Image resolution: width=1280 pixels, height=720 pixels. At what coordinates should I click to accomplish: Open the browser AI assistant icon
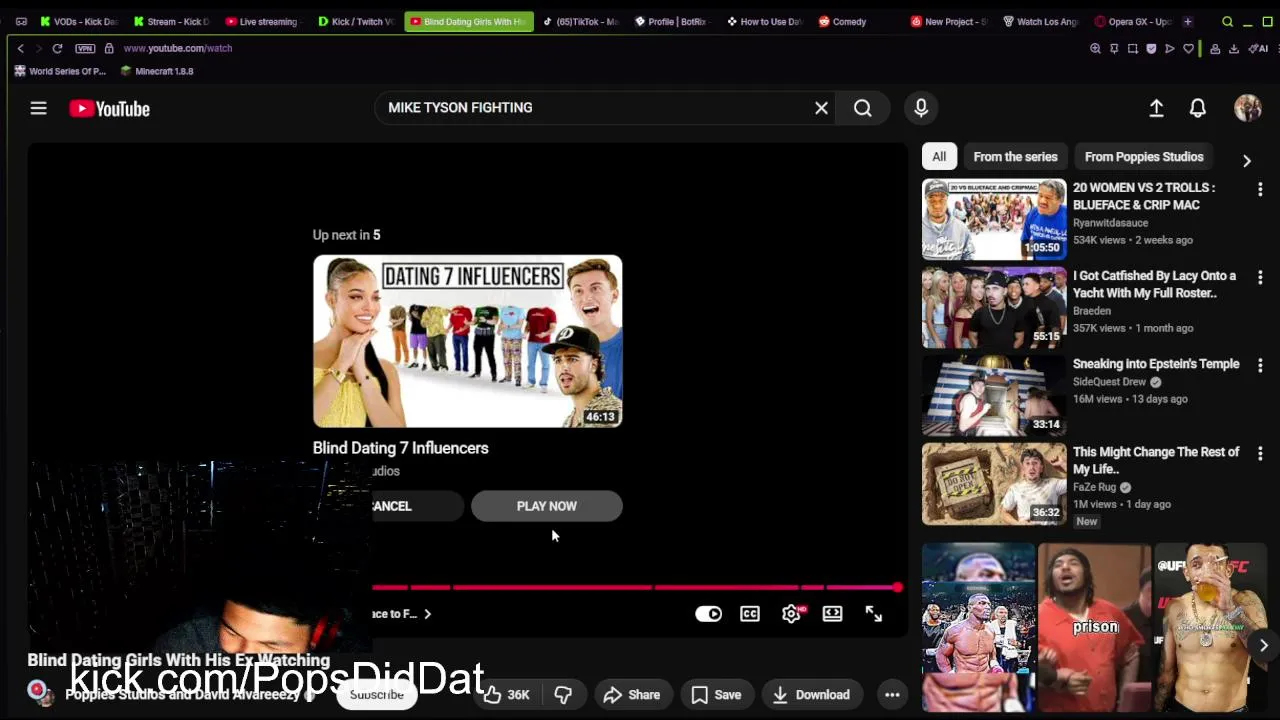1256,48
